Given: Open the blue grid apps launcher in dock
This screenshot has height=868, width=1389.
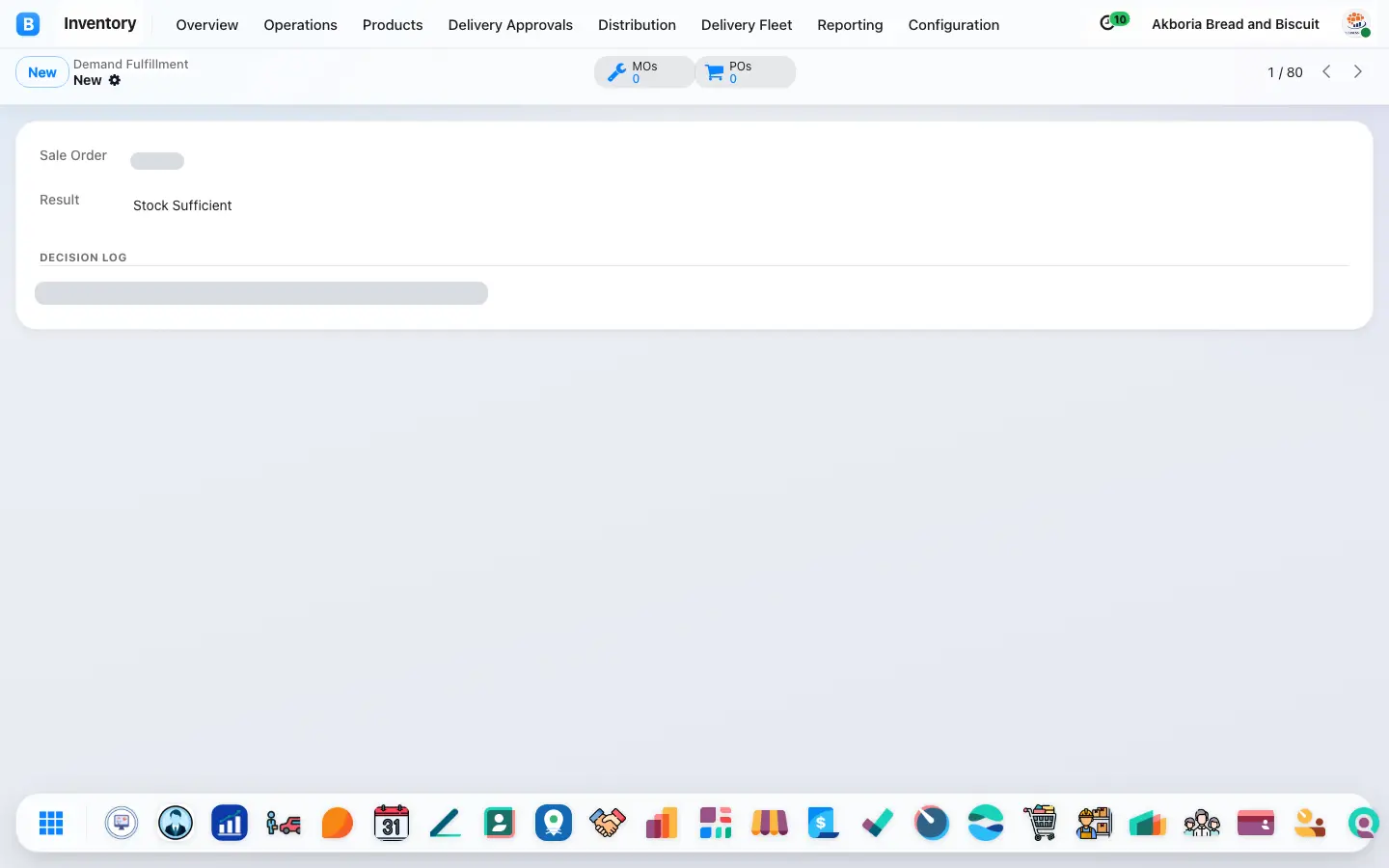Looking at the screenshot, I should [51, 823].
